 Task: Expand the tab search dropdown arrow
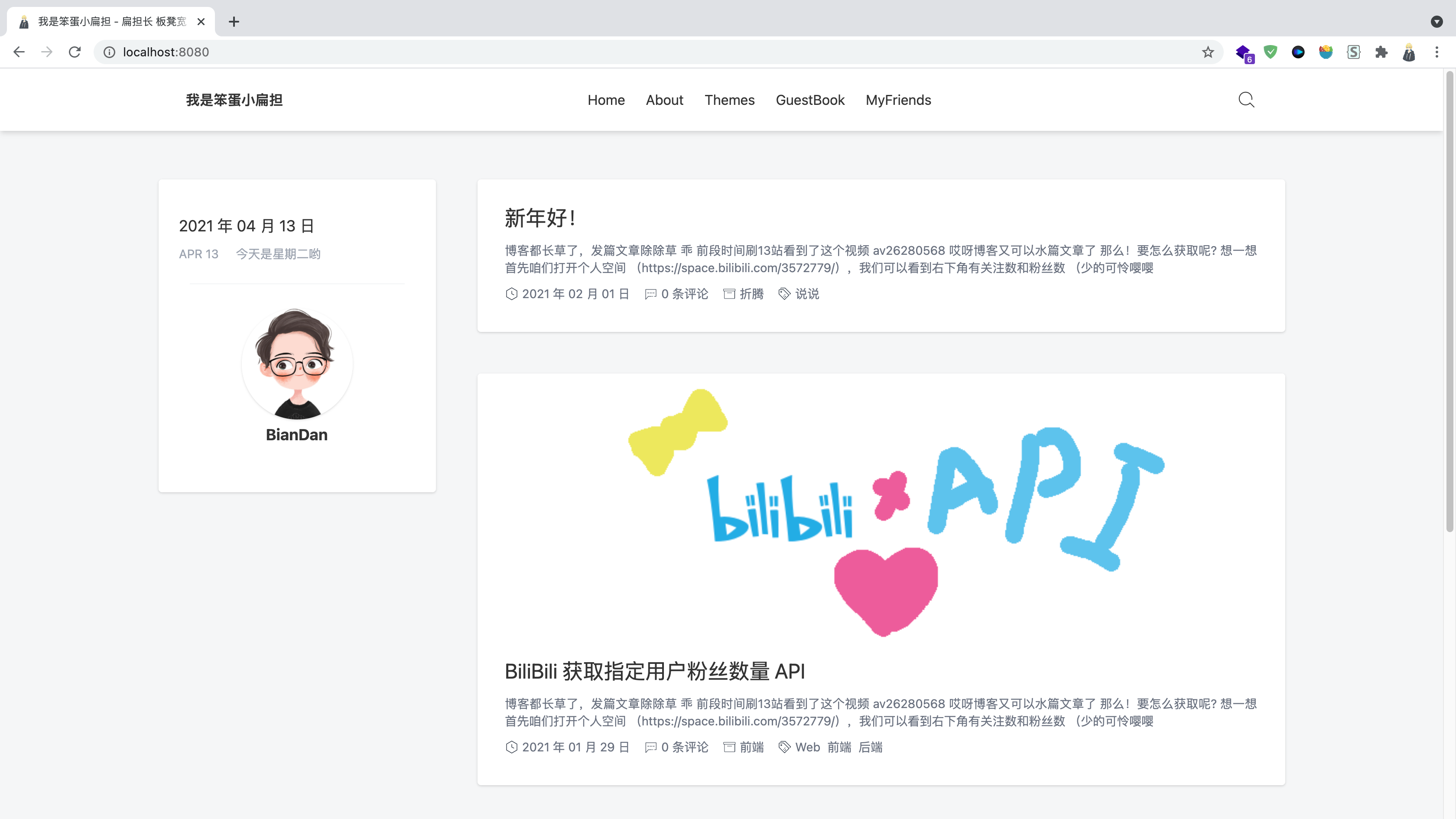coord(1436,22)
